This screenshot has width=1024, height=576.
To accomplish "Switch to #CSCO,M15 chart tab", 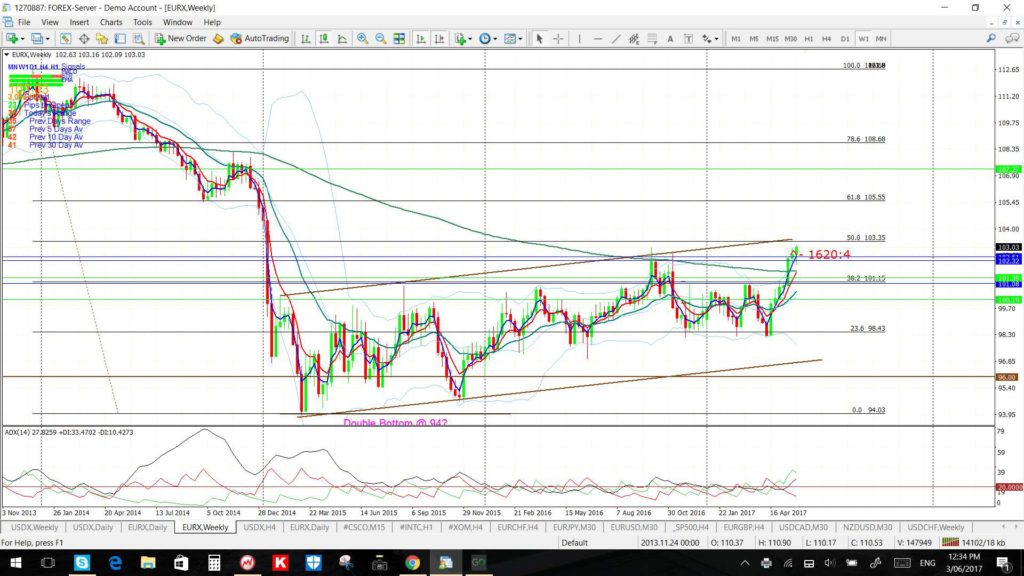I will point(364,527).
